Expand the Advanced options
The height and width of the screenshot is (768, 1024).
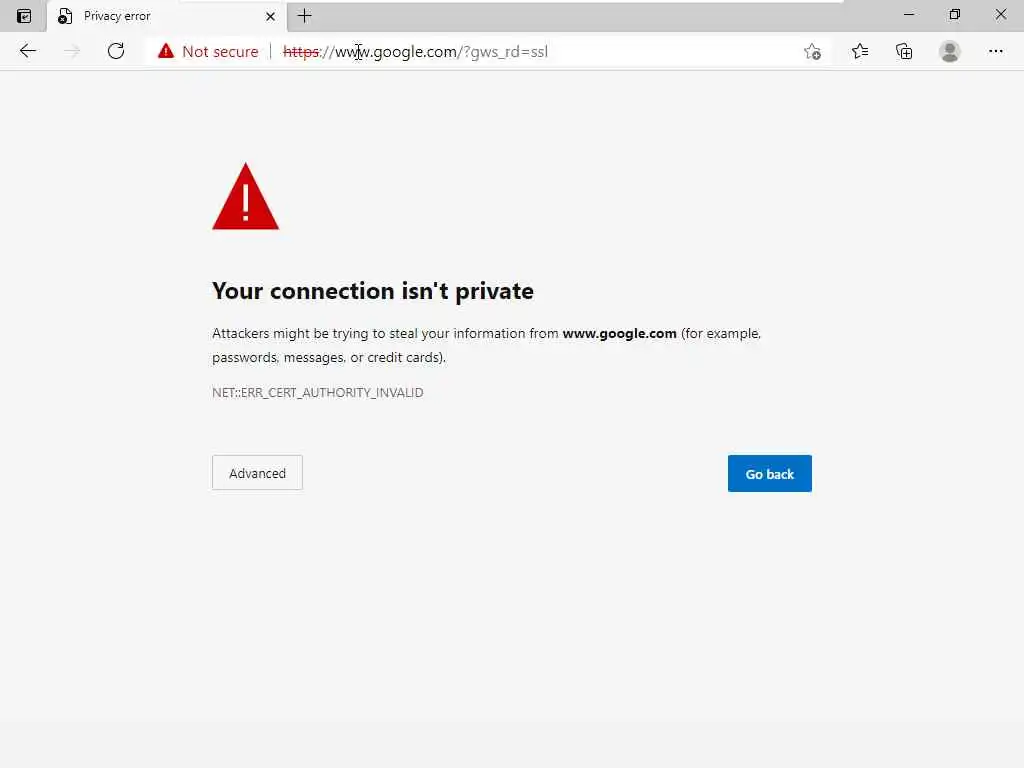257,473
